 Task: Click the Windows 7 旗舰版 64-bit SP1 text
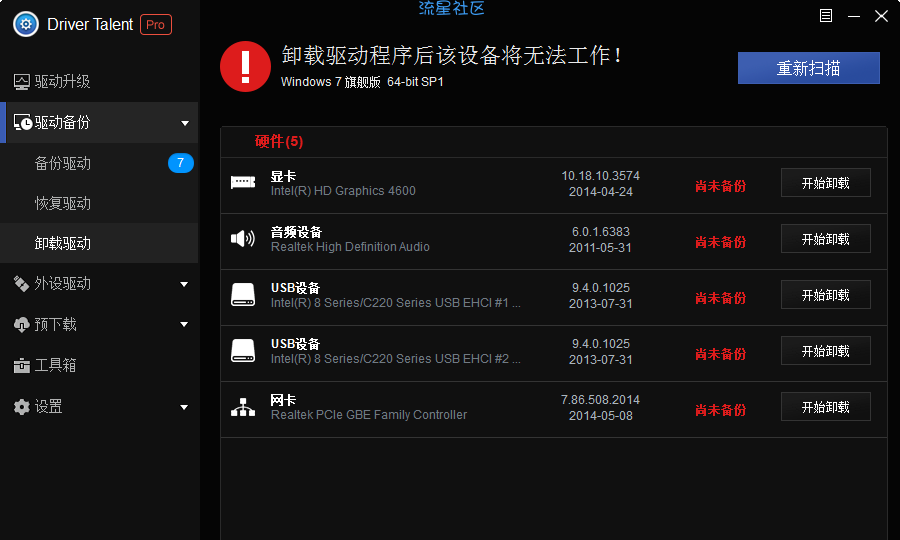[x=362, y=82]
